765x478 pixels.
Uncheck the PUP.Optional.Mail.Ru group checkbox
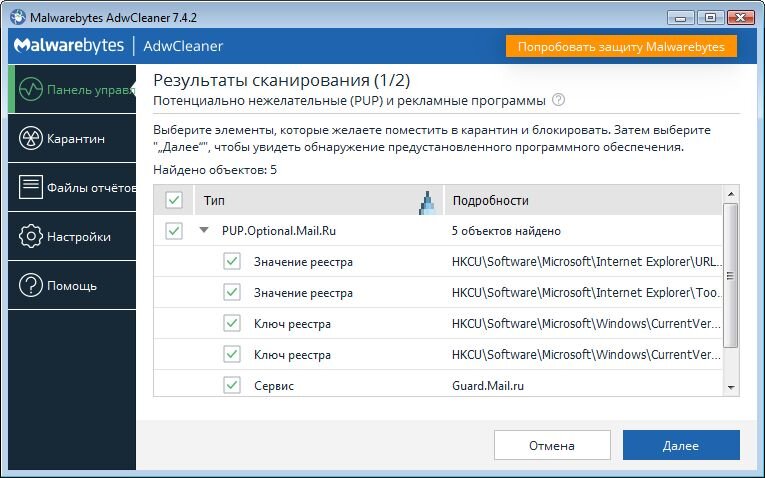click(x=174, y=231)
